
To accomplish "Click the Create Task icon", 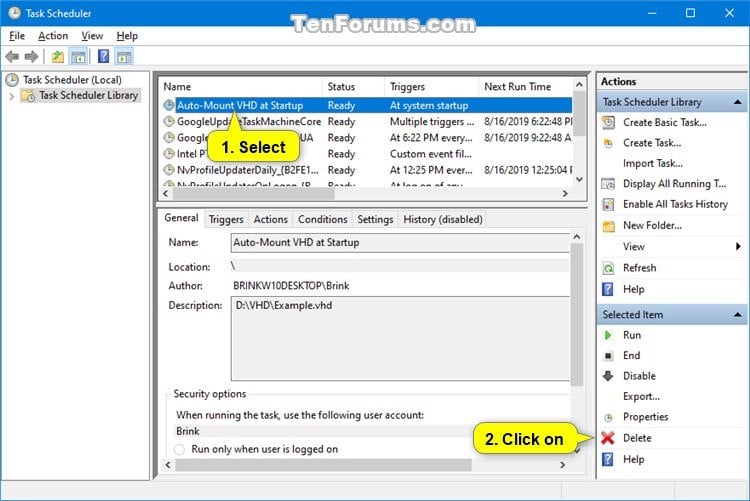I will click(608, 143).
